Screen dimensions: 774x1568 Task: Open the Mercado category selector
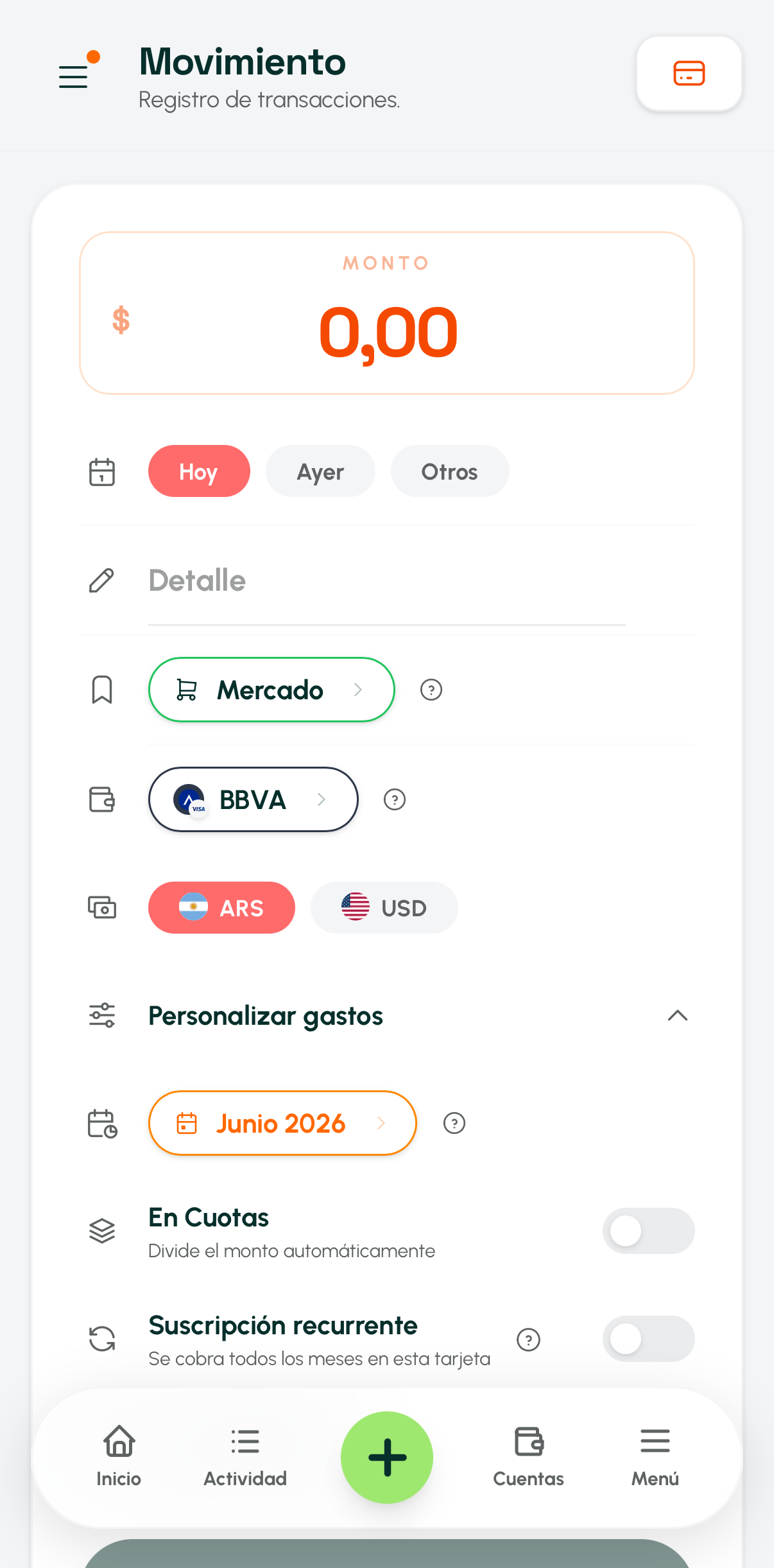point(271,690)
